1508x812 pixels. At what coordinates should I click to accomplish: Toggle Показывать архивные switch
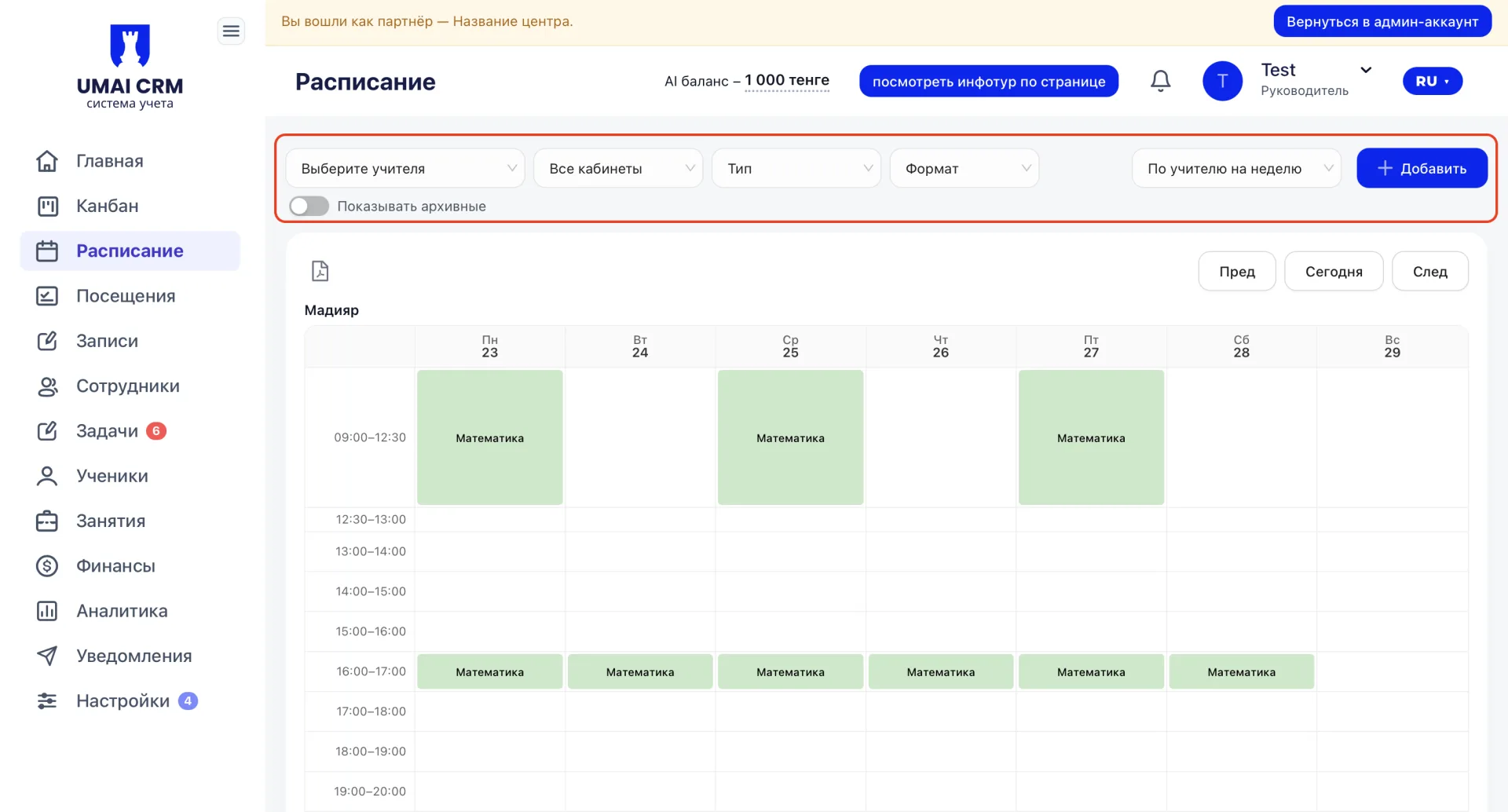coord(309,206)
